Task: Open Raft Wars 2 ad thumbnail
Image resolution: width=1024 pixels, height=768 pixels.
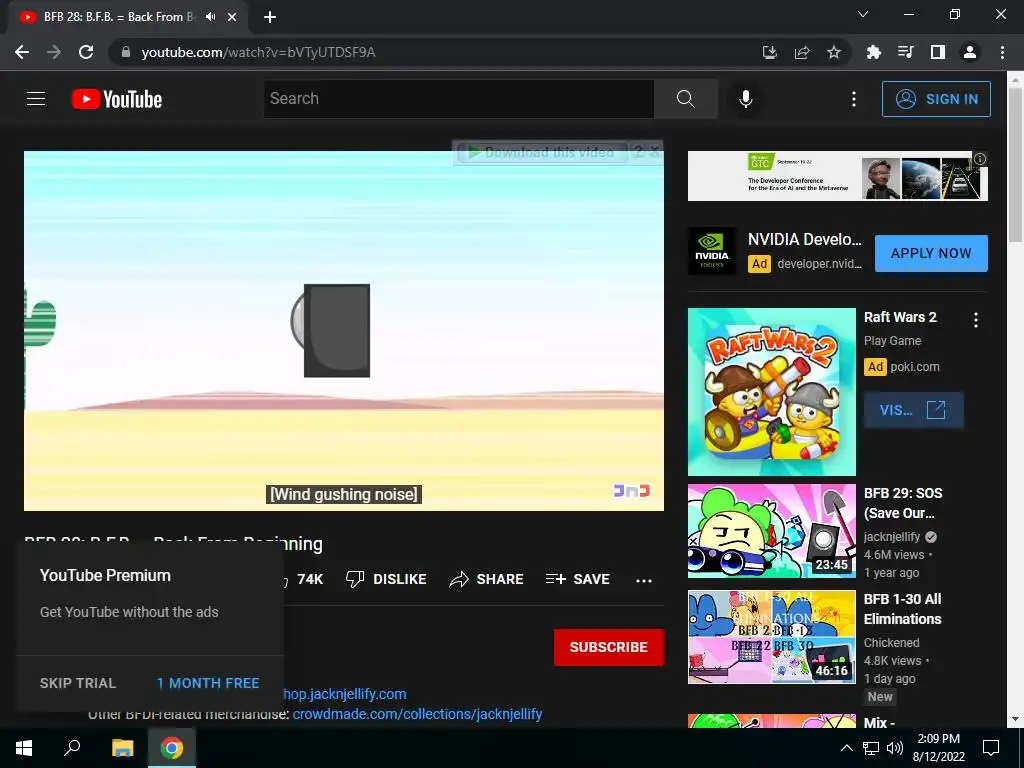Action: click(x=772, y=392)
